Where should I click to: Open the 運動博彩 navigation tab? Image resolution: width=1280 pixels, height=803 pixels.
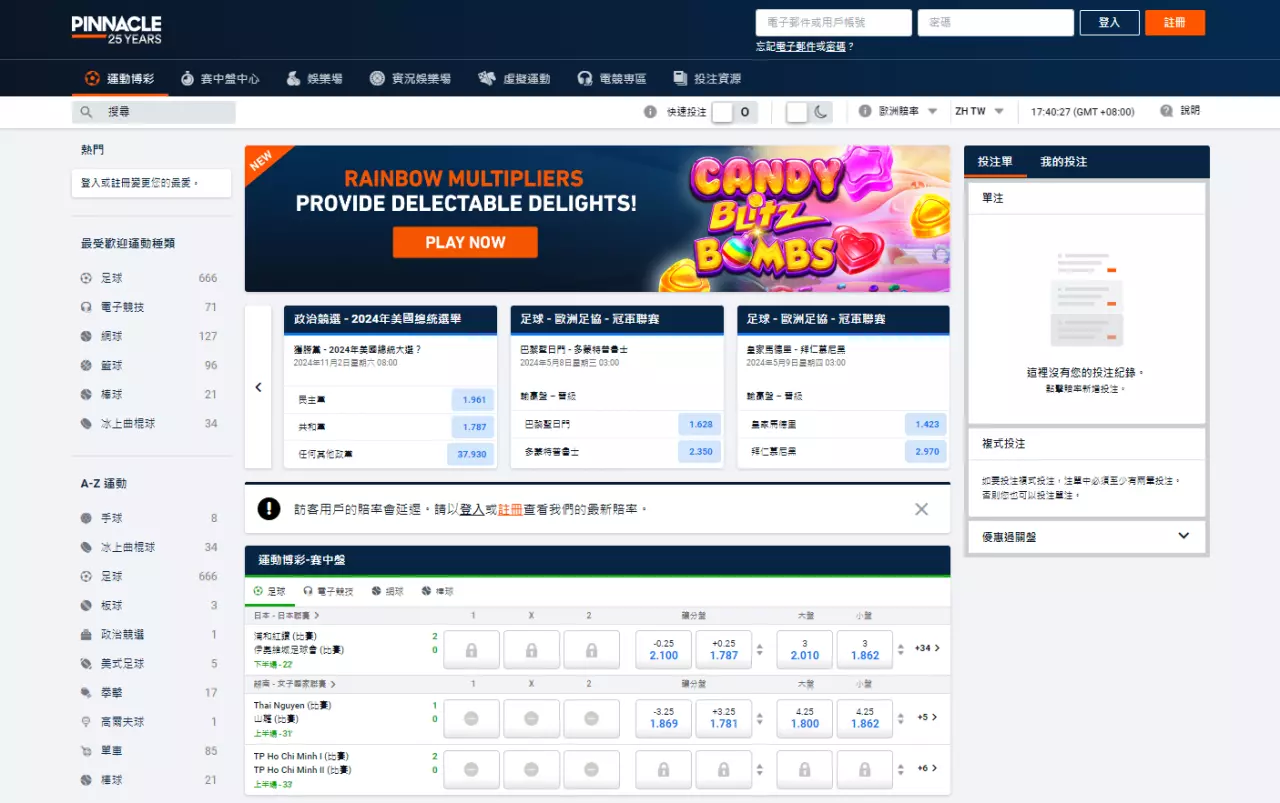tap(119, 78)
